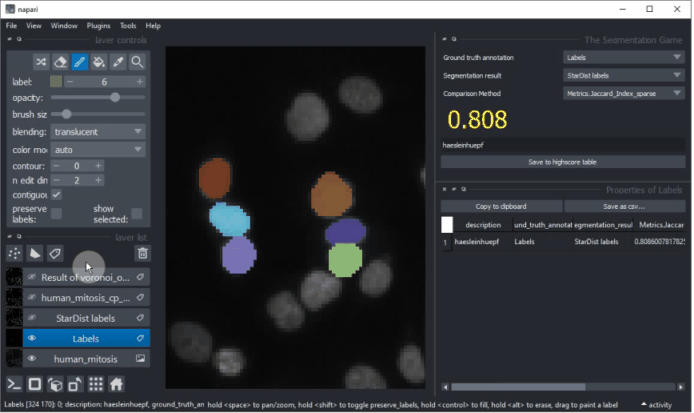Click the properties table horizontal scrollbar
This screenshot has width=694, height=413.
coord(518,387)
